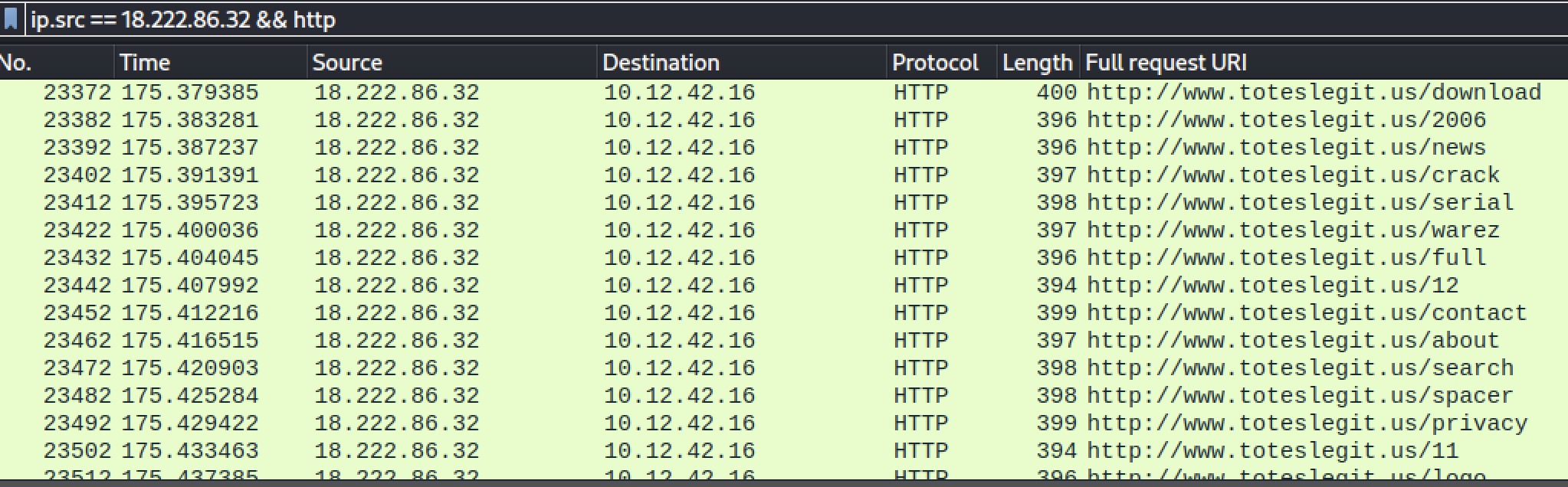
Task: Click the Full request URI column header
Action: [x=1303, y=63]
